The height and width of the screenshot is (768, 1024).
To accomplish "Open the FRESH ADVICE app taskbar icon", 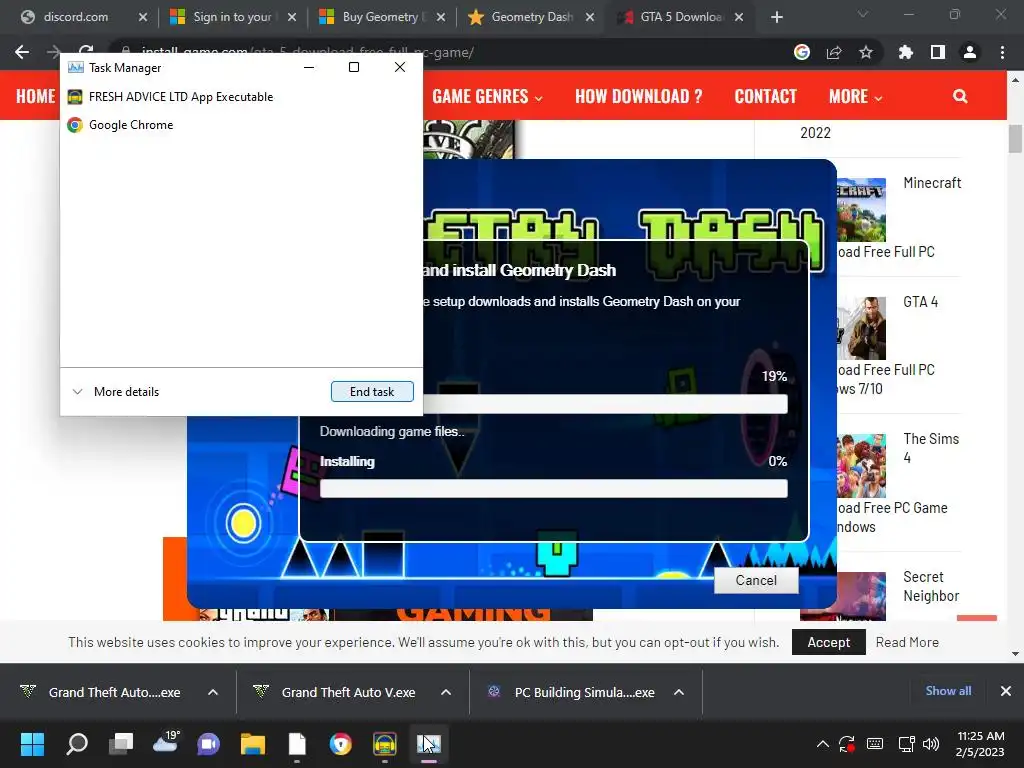I will point(385,743).
